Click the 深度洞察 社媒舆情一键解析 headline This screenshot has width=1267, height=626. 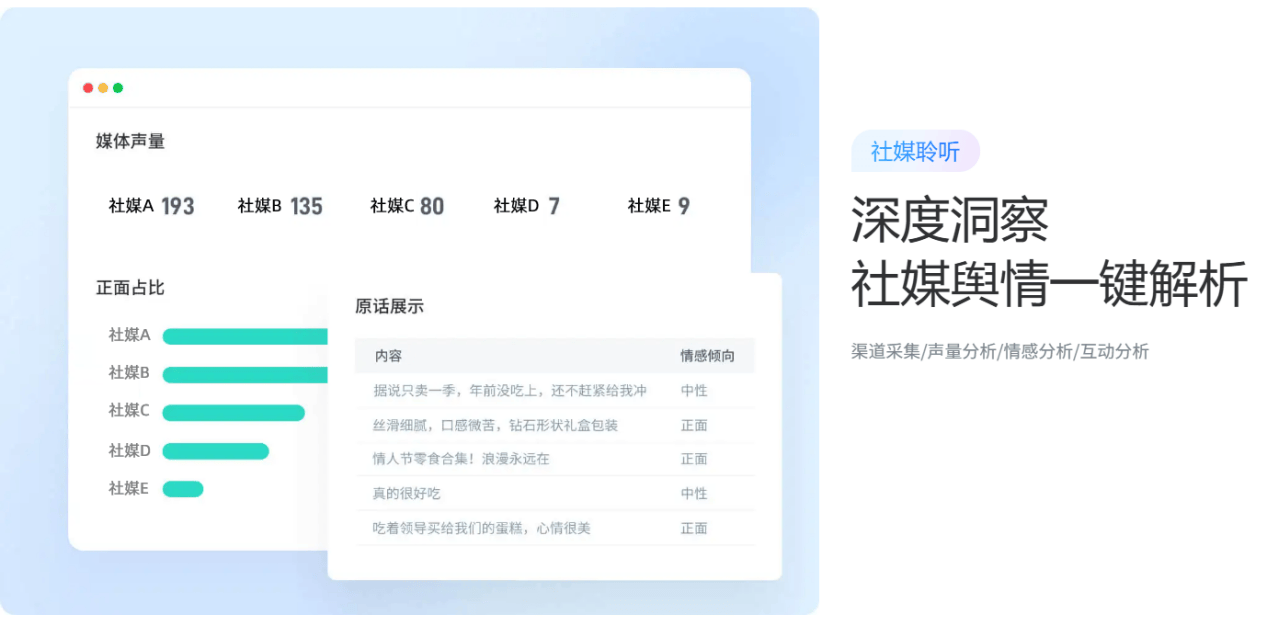(x=1048, y=252)
